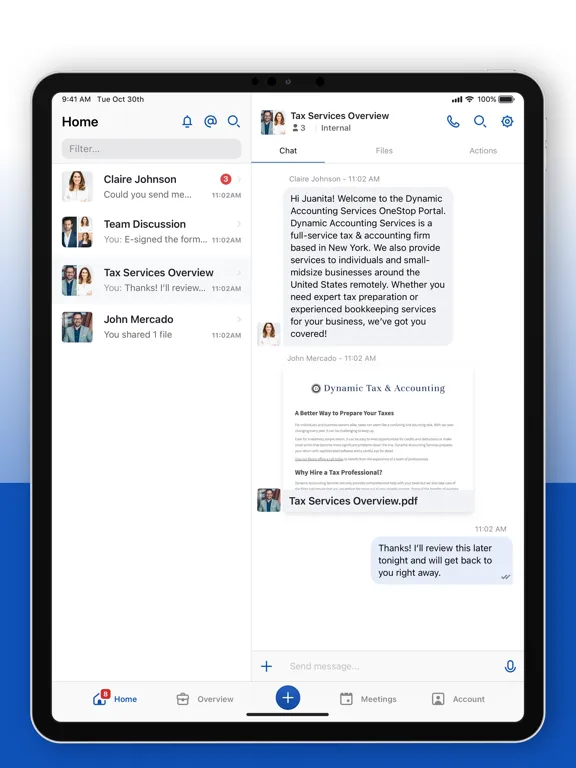Open Claire Johnson conversation
Viewport: 576px width, 768px height.
point(151,187)
